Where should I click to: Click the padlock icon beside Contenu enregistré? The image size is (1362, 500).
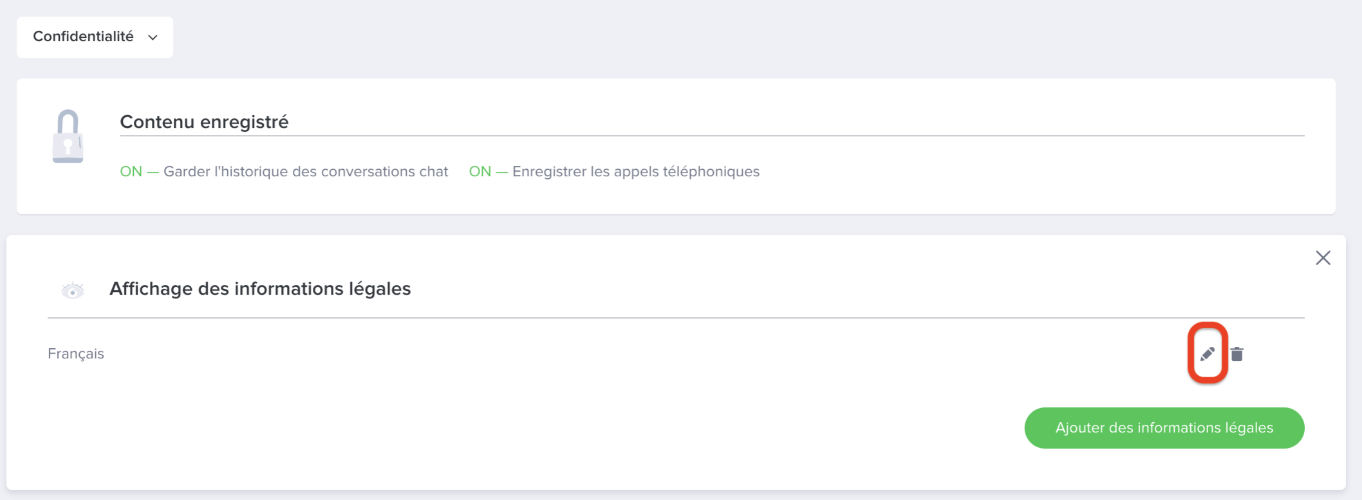[x=67, y=137]
